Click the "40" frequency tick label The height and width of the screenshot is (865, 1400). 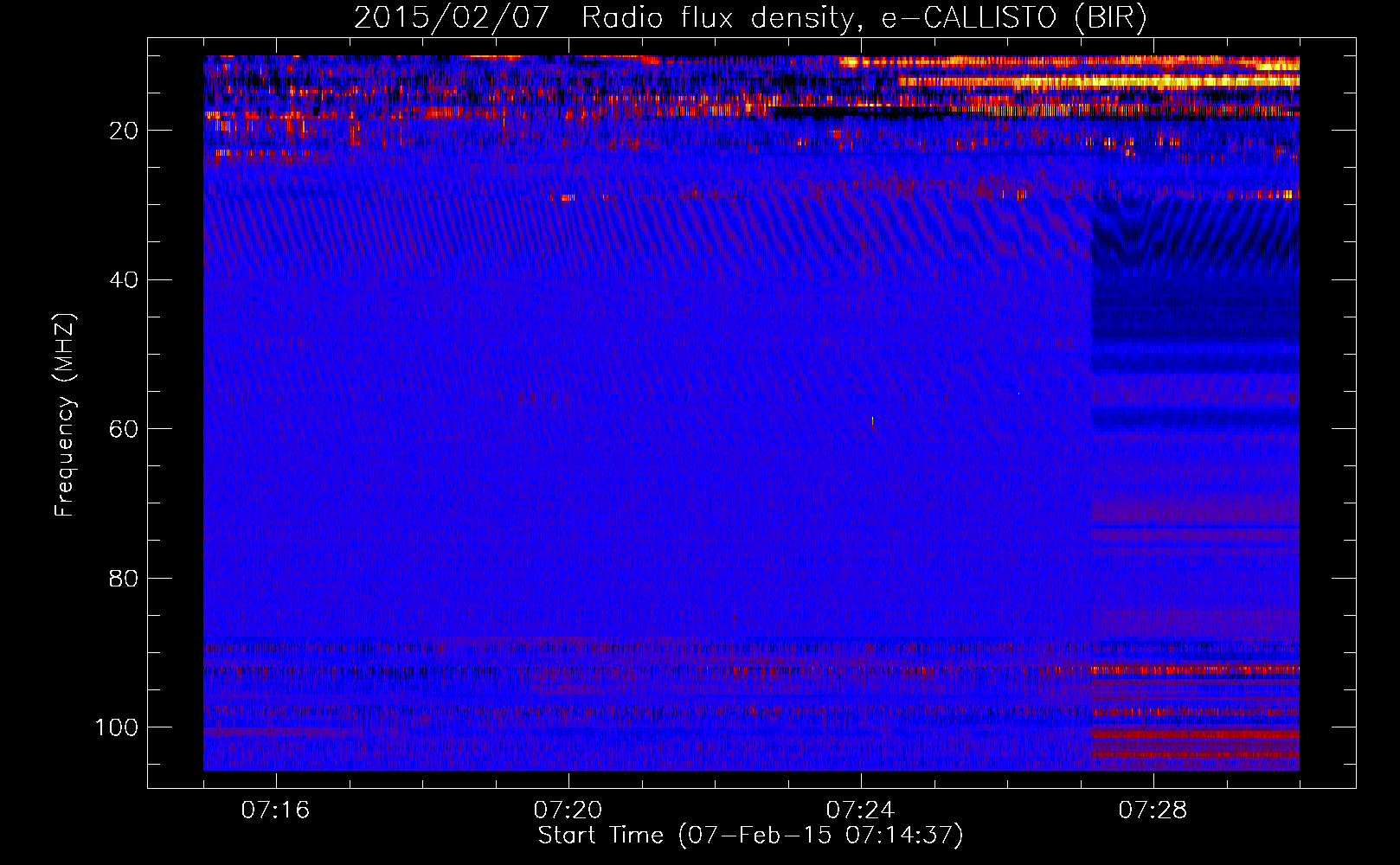pos(124,280)
